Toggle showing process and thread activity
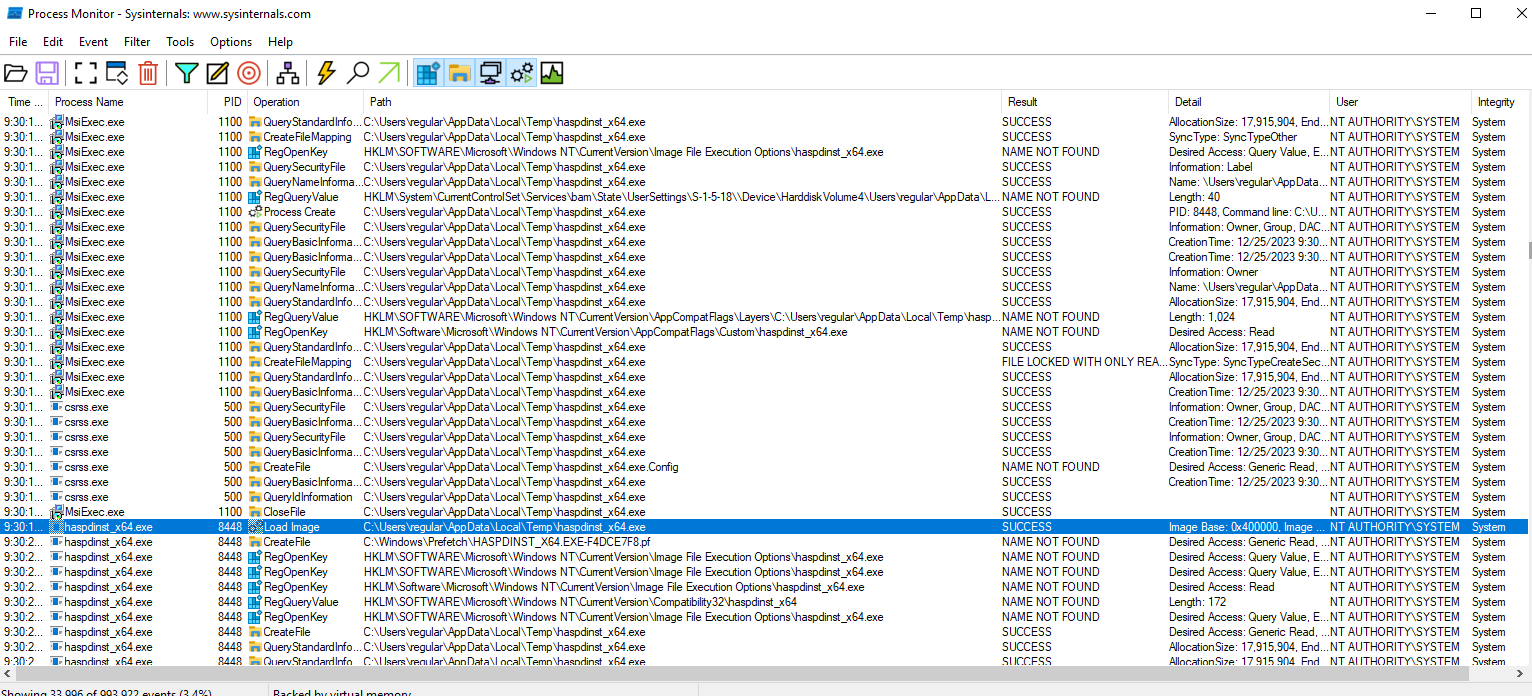The image size is (1532, 696). [x=522, y=73]
